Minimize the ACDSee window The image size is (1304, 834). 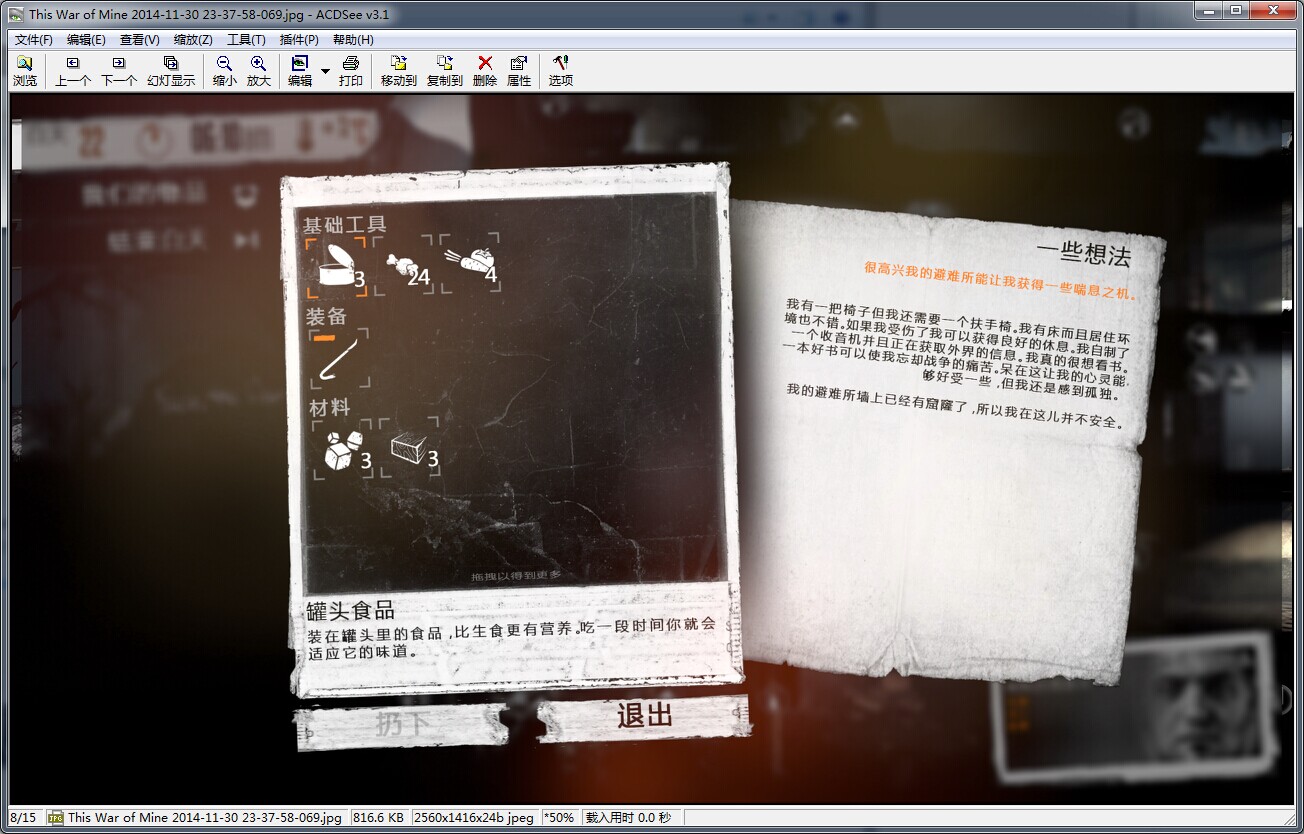[x=1208, y=10]
